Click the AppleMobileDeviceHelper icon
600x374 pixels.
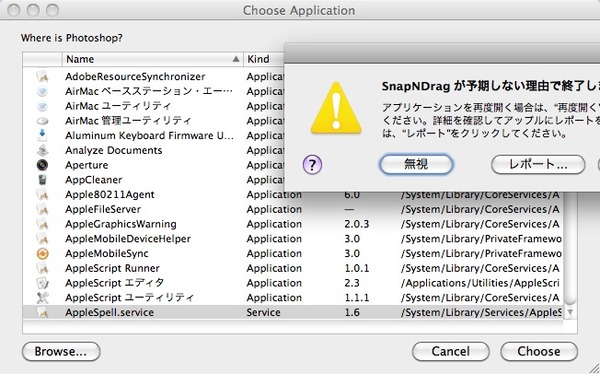point(42,238)
